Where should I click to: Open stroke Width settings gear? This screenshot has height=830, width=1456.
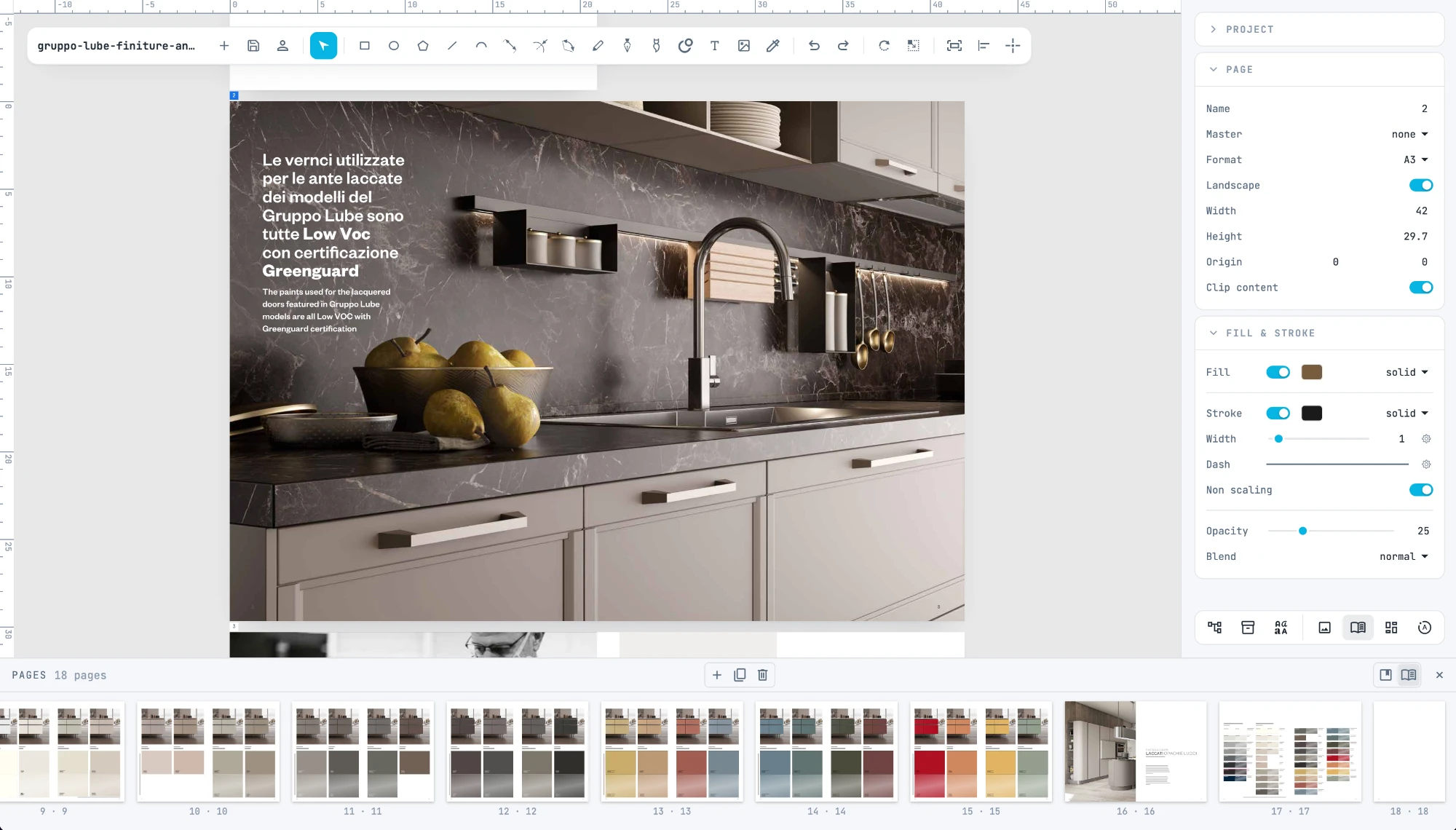[1426, 439]
